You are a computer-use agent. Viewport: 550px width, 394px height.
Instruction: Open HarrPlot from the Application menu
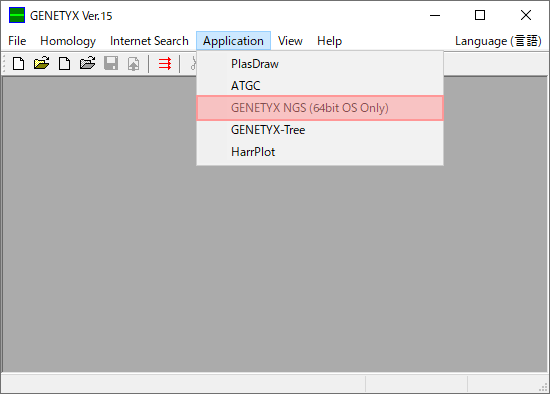(x=320, y=152)
